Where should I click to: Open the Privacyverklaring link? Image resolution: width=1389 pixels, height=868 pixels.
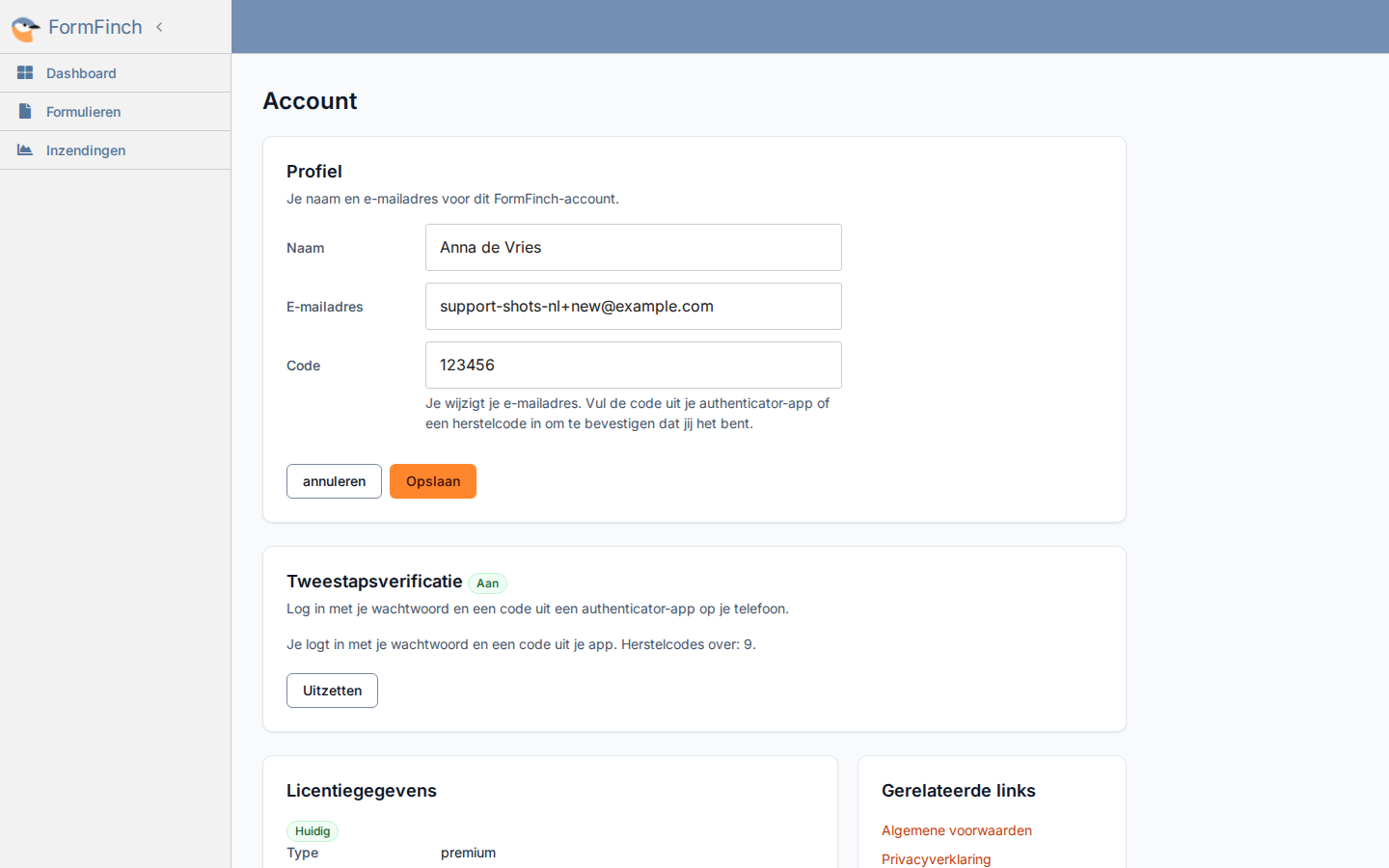[x=936, y=859]
